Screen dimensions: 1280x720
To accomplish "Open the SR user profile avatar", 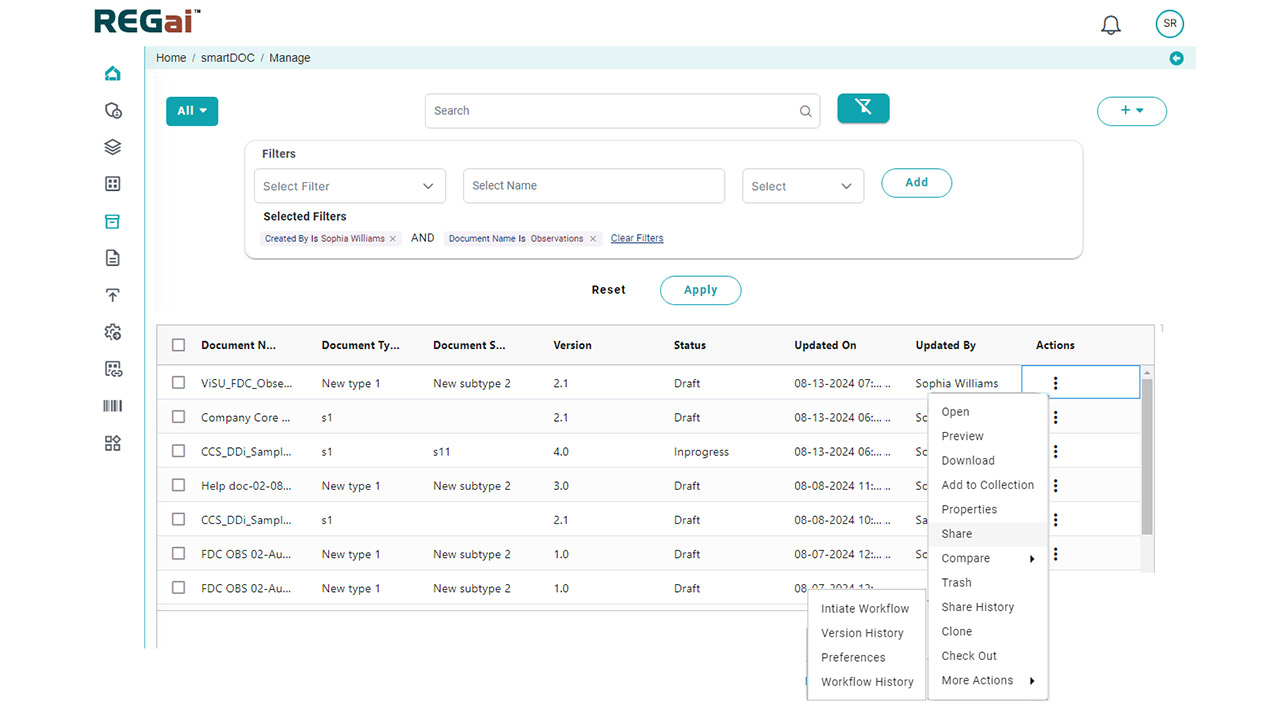I will tap(1169, 24).
